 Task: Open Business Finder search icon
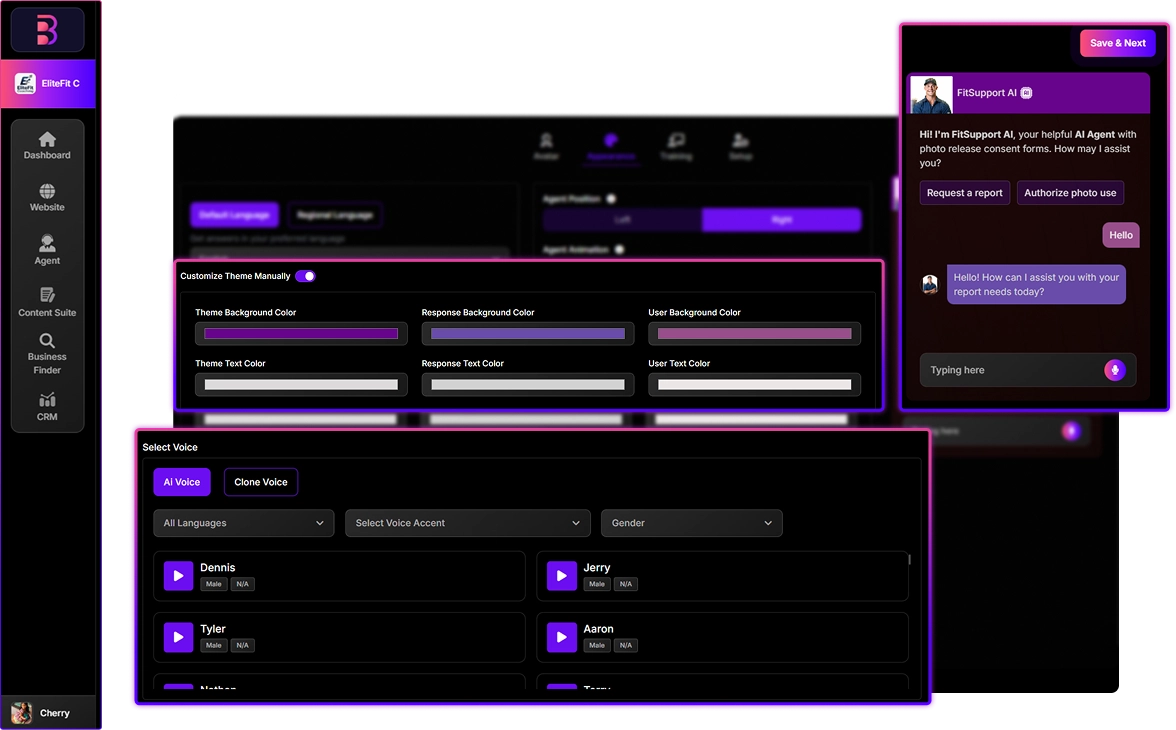pos(47,342)
